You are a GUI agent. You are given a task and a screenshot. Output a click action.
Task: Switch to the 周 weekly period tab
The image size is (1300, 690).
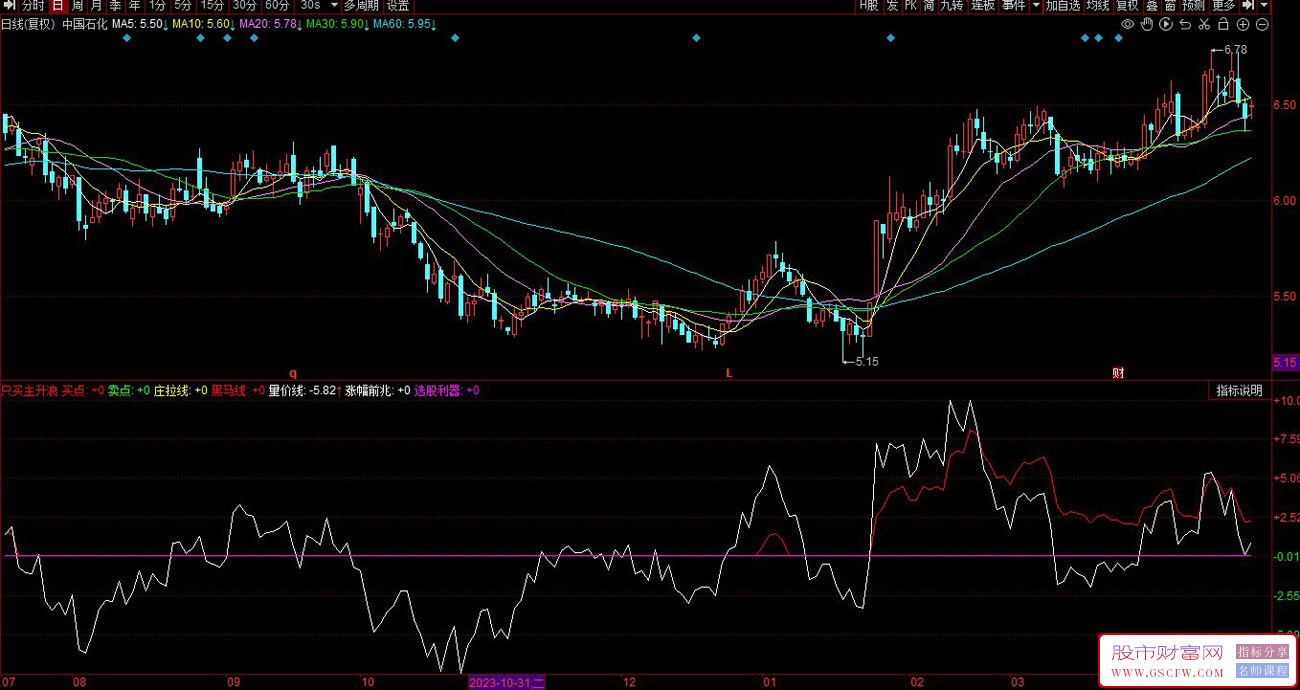78,6
